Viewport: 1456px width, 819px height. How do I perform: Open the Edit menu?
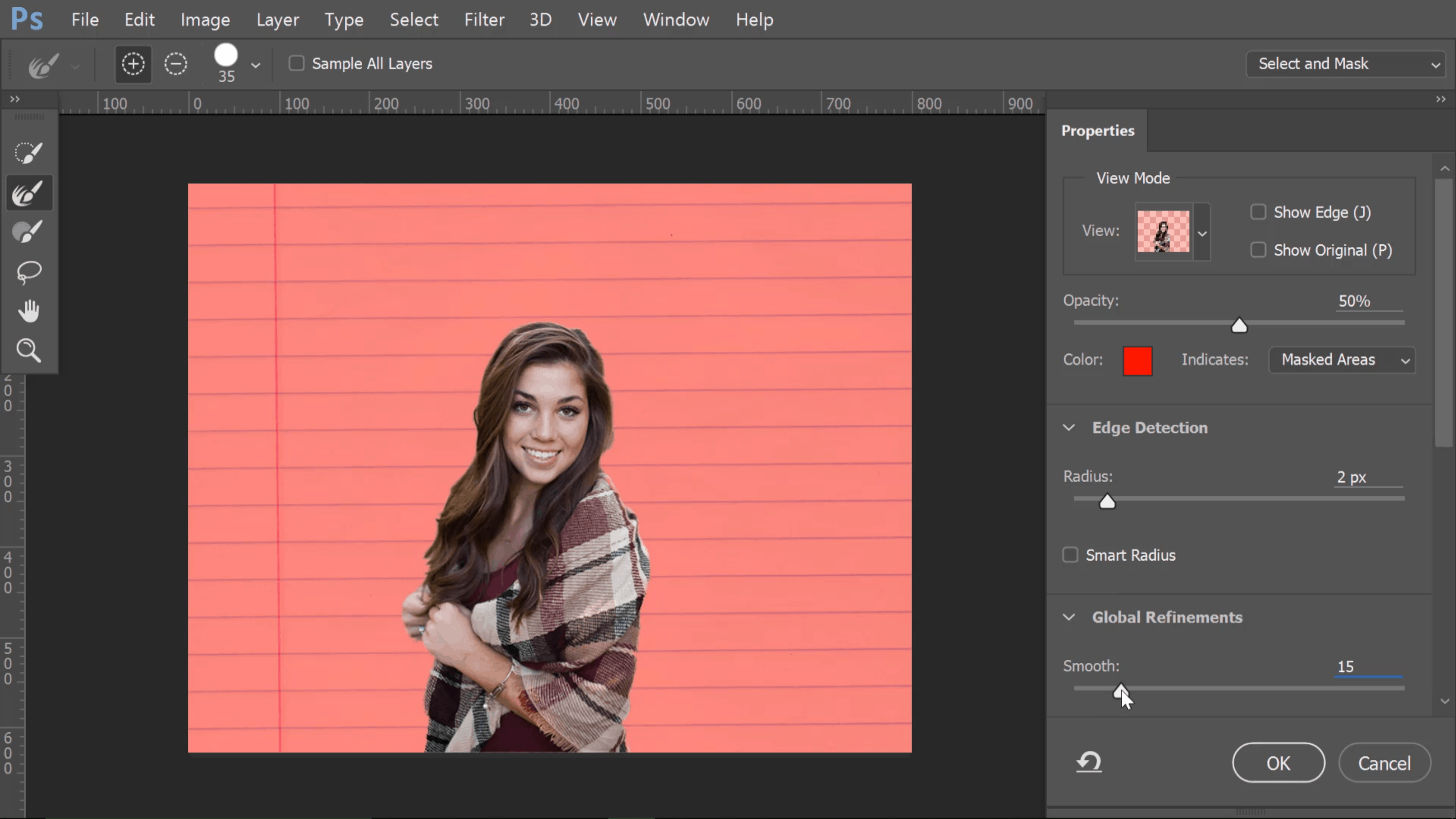click(x=140, y=20)
